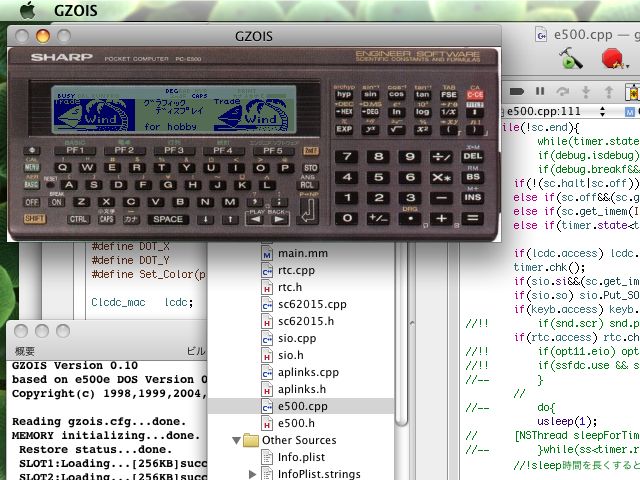The width and height of the screenshot is (640, 480).
Task: Select rtc.cpp in the file list
Action: pos(296,271)
